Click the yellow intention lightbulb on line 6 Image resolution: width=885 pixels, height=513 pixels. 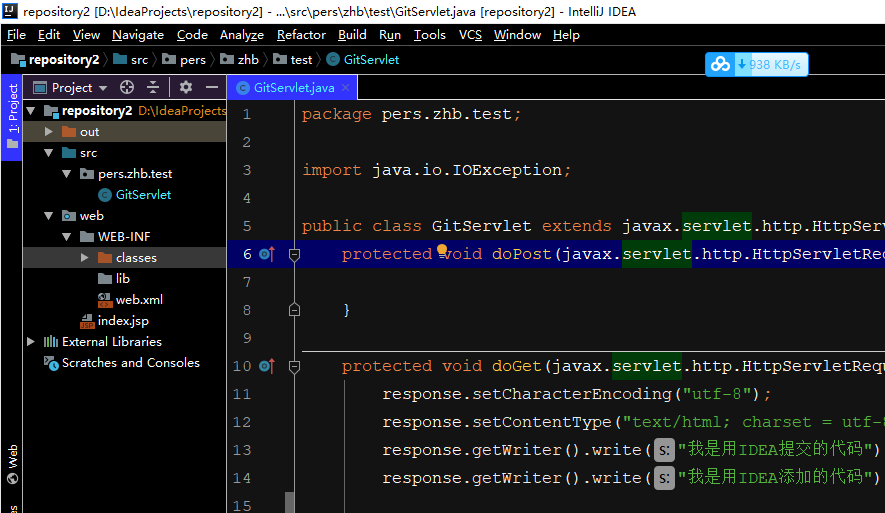(x=442, y=250)
